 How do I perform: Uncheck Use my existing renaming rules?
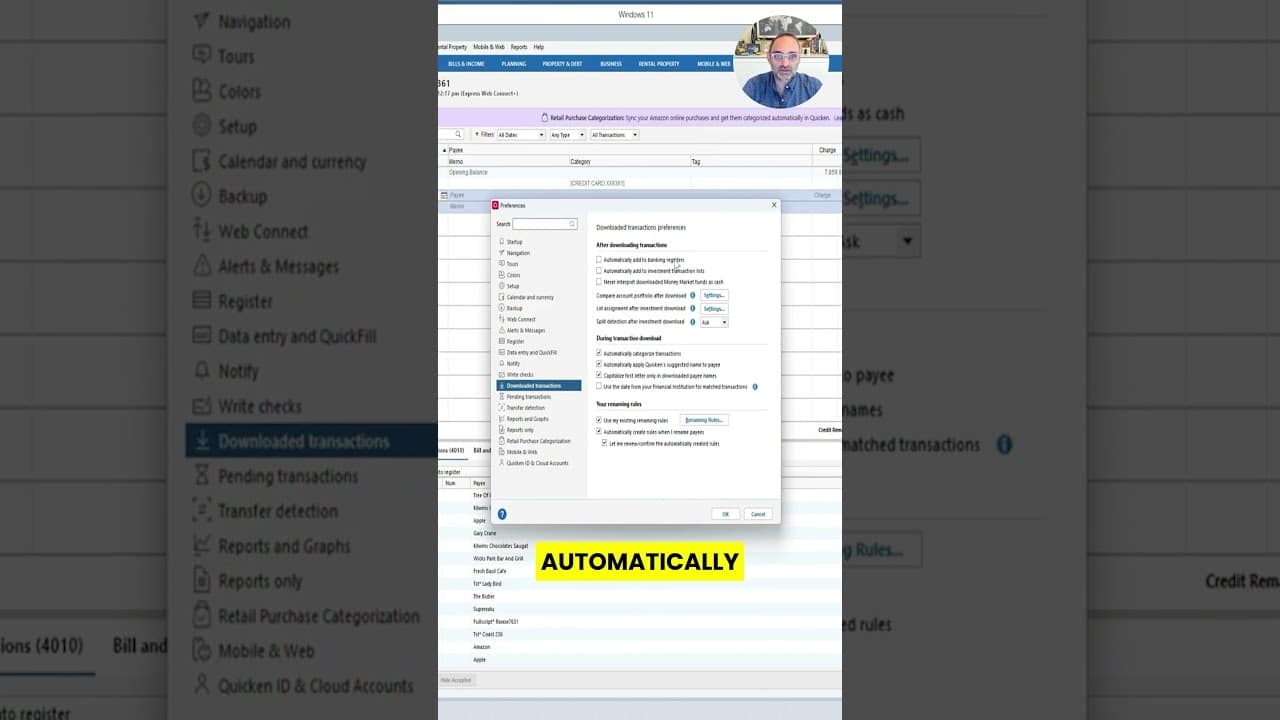tap(599, 421)
